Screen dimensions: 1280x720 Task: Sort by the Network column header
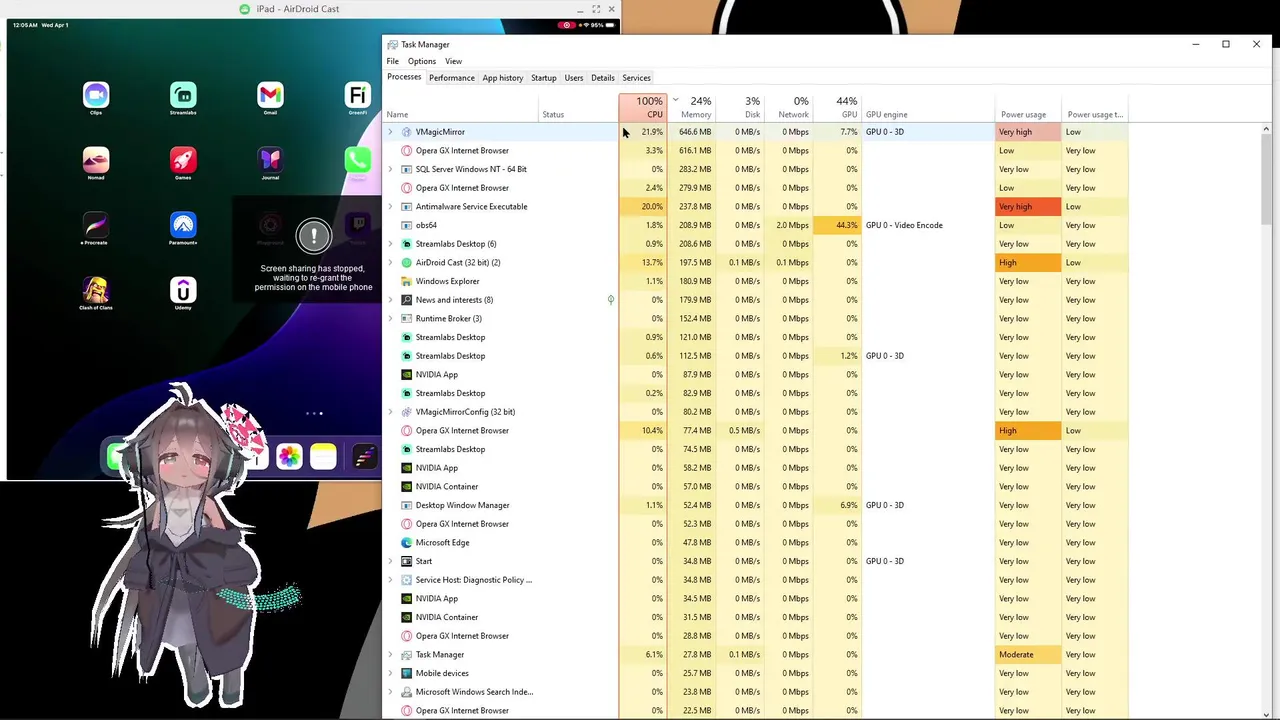click(x=789, y=107)
